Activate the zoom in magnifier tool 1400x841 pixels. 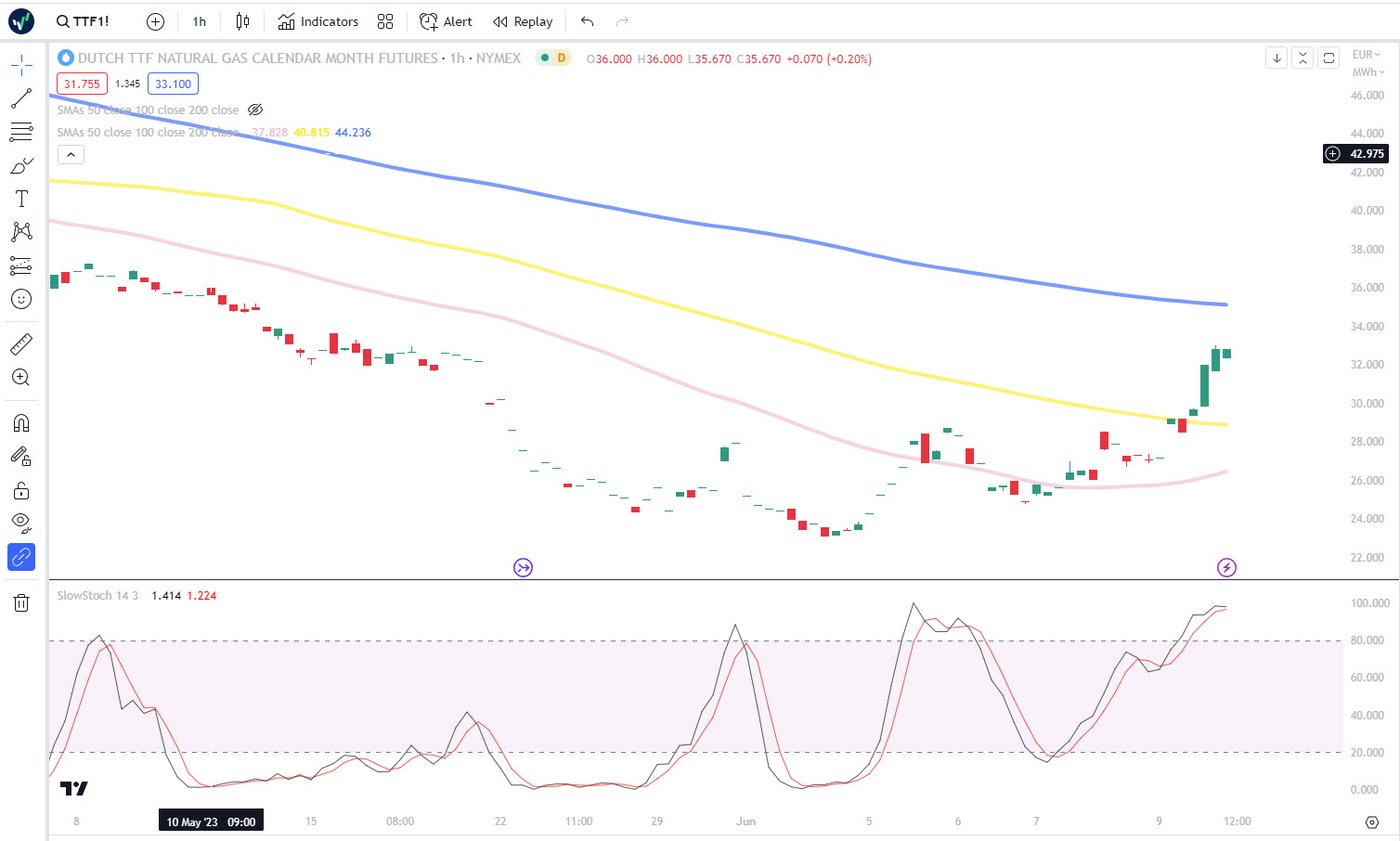[21, 377]
